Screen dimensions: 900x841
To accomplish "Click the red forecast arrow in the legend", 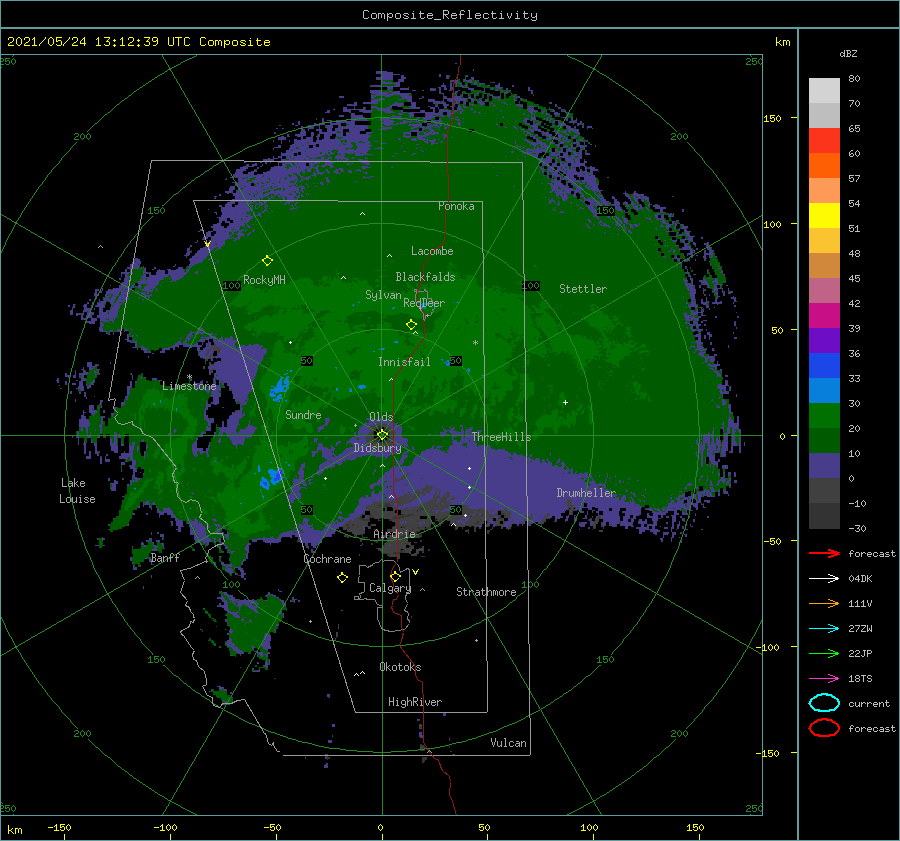I will pyautogui.click(x=824, y=553).
